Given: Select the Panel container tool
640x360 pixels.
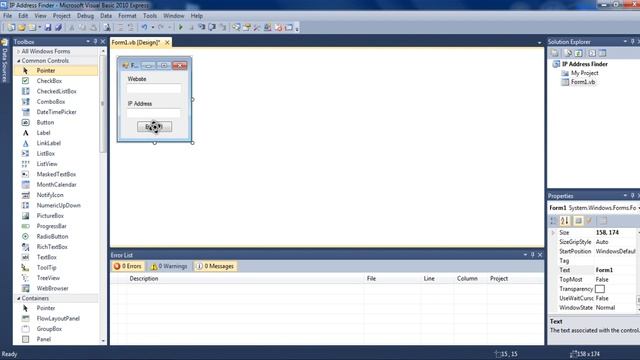Looking at the screenshot, I should (44, 339).
